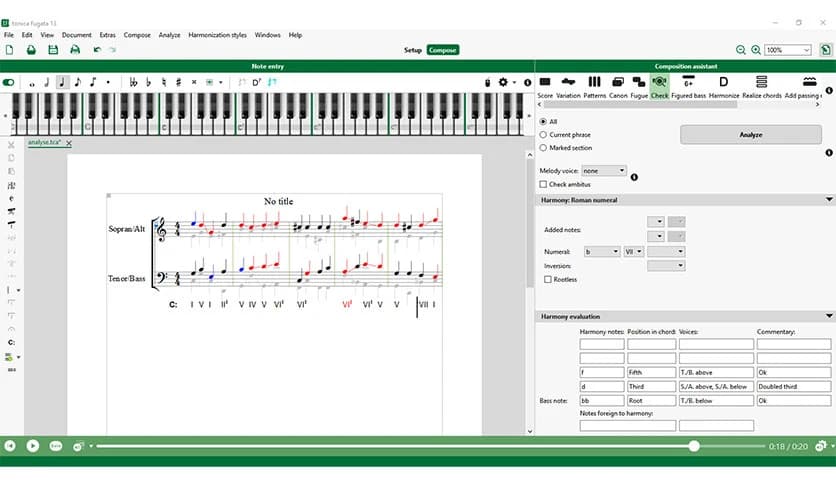
Task: Select the Current phrase radio option
Action: point(543,134)
